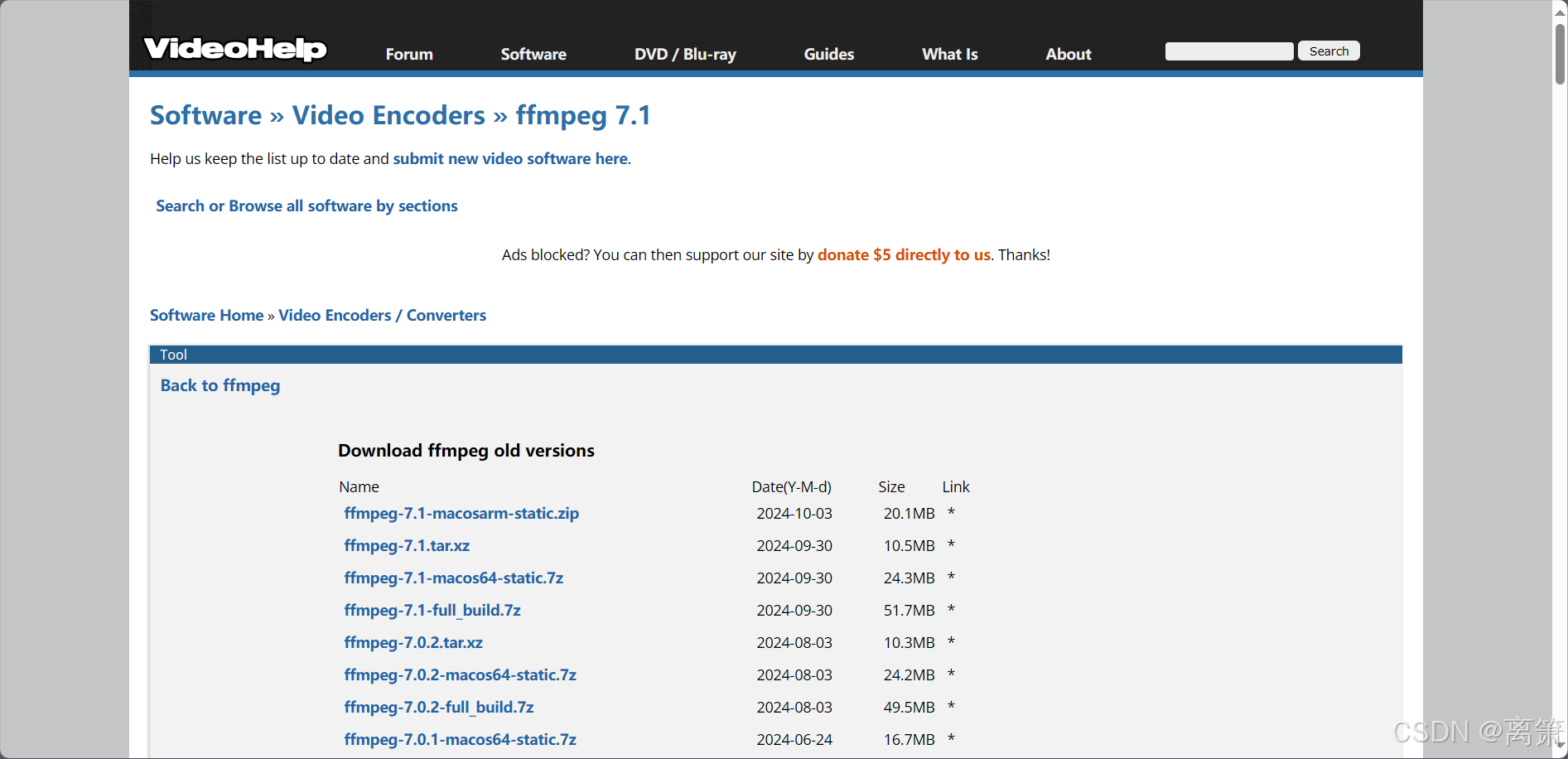
Task: Click Back to ffmpeg link
Action: click(220, 385)
